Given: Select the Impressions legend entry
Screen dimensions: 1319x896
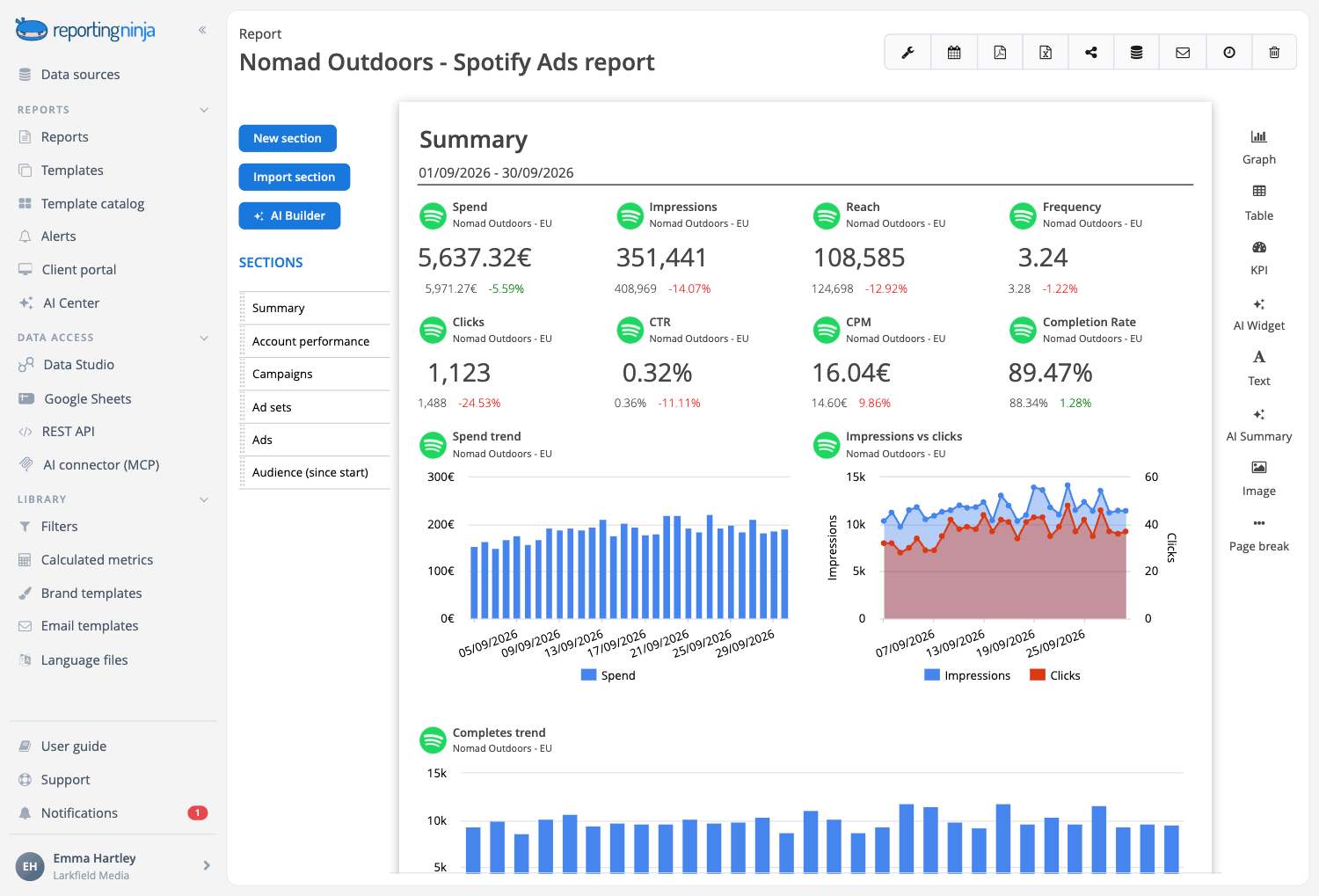Looking at the screenshot, I should pos(967,675).
